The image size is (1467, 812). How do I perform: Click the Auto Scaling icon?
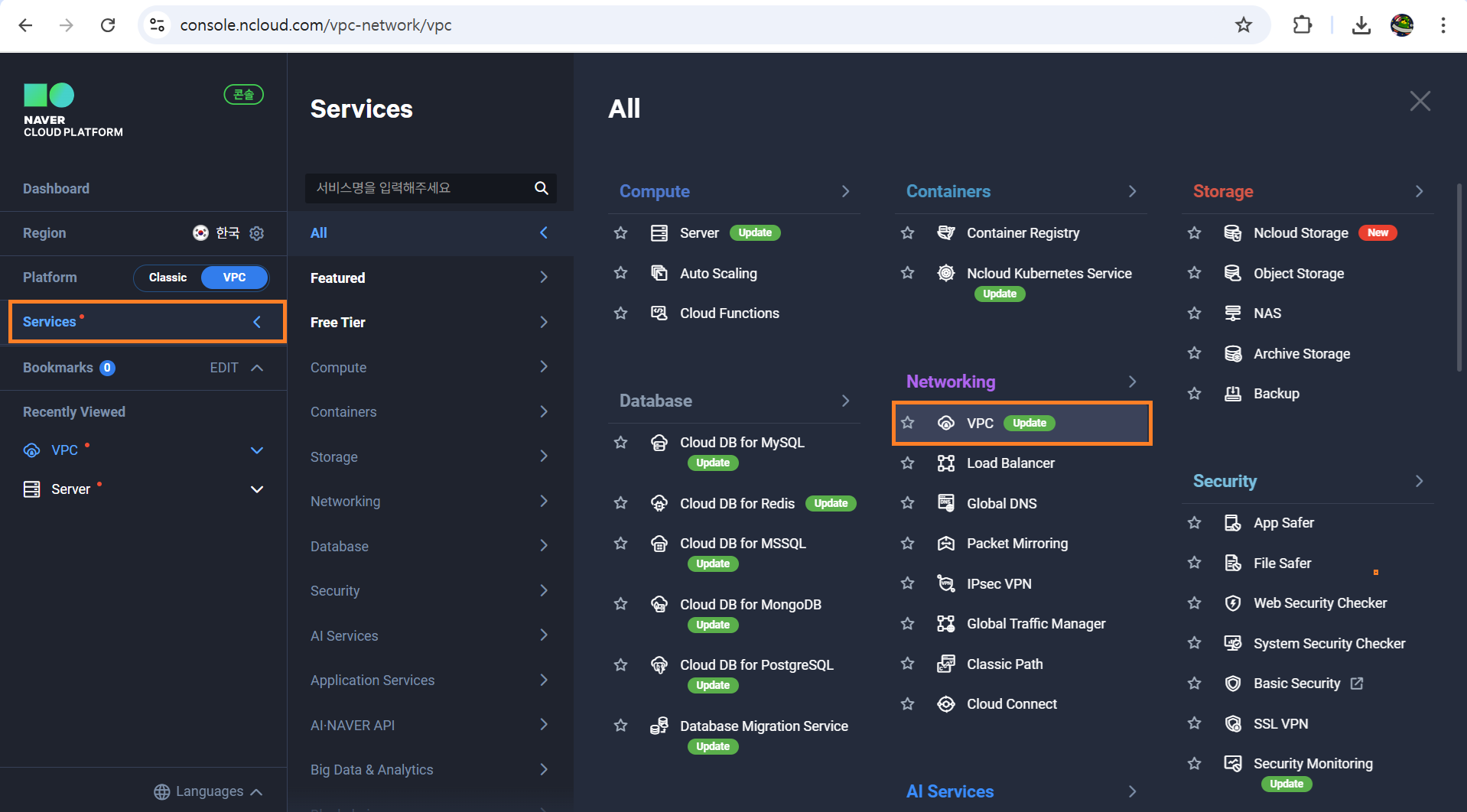click(659, 273)
